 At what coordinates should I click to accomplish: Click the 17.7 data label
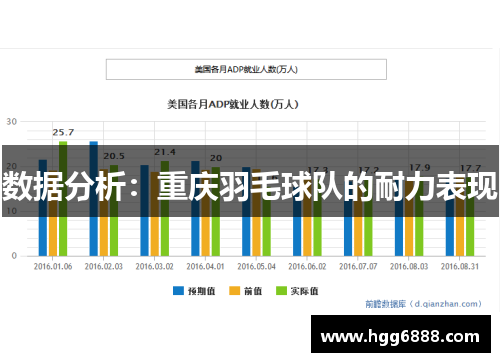[470, 168]
